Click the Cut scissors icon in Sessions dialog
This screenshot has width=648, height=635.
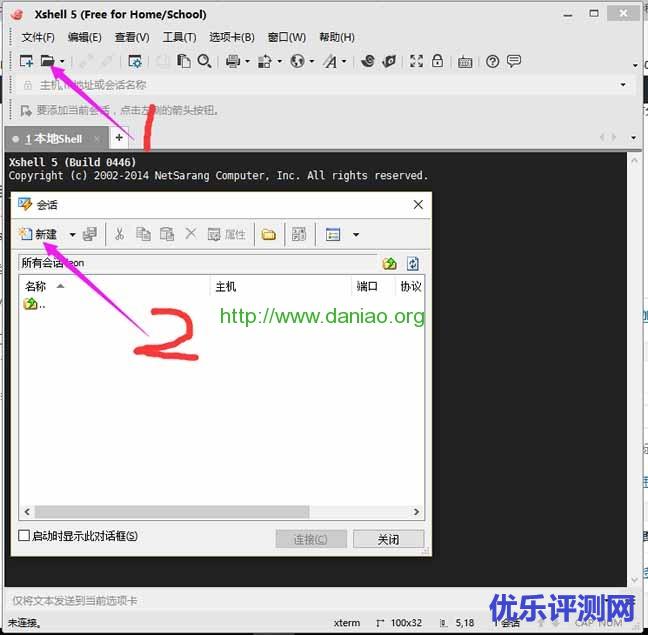[x=119, y=234]
